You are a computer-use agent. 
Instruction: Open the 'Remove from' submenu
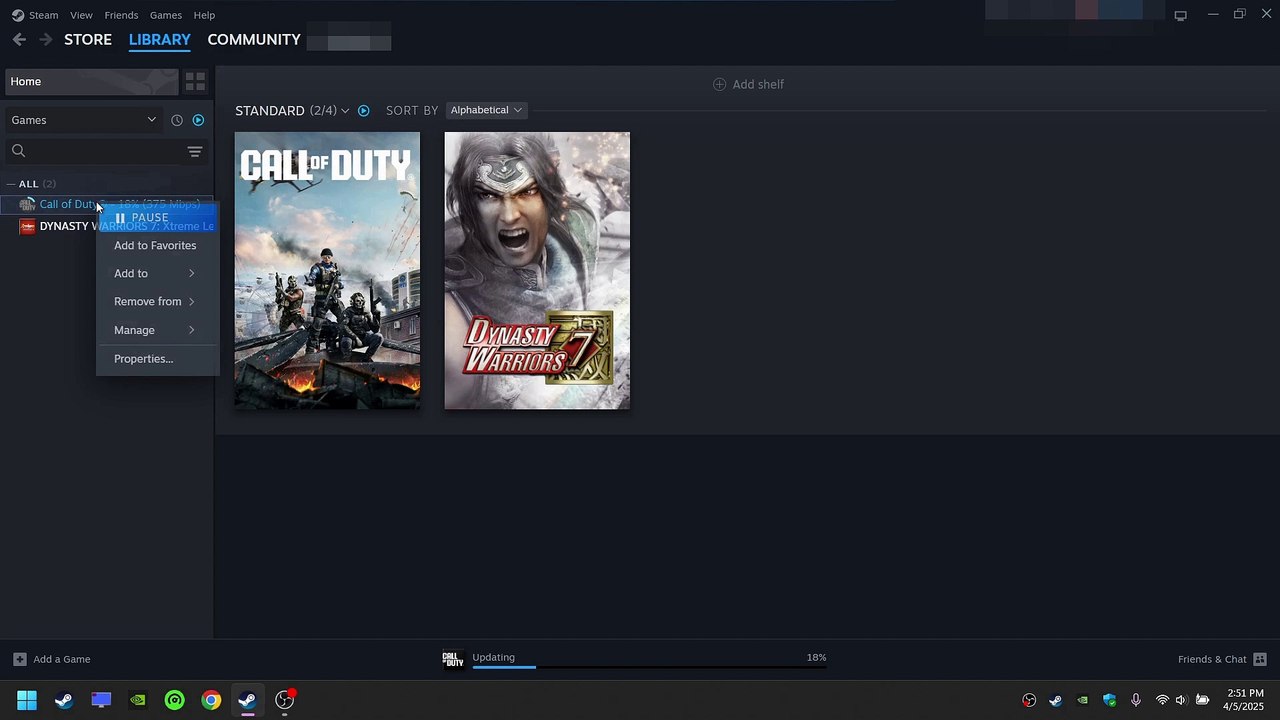pyautogui.click(x=157, y=301)
